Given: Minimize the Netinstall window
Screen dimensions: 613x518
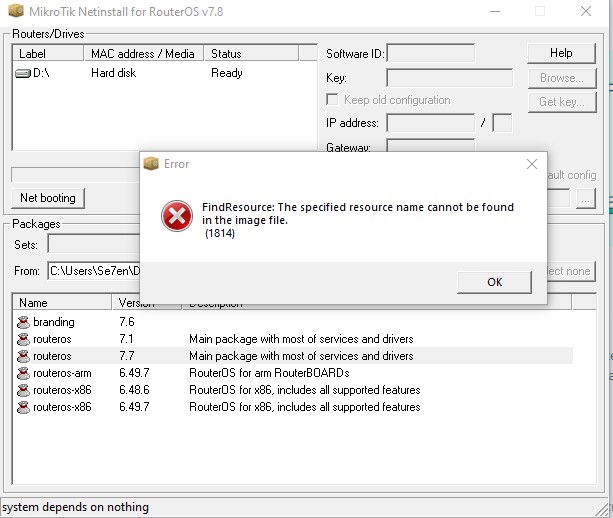Looking at the screenshot, I should [x=495, y=11].
